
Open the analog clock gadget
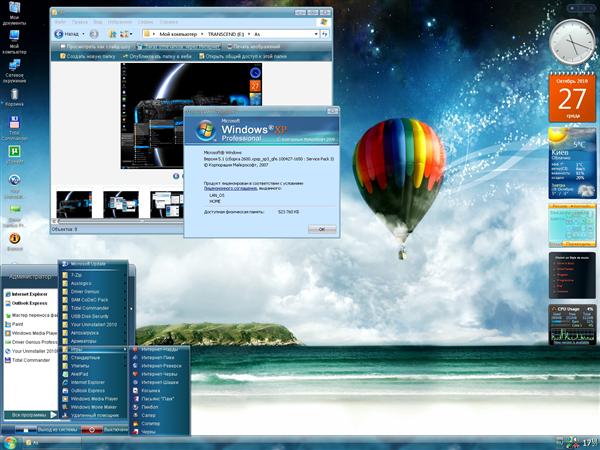pos(572,42)
